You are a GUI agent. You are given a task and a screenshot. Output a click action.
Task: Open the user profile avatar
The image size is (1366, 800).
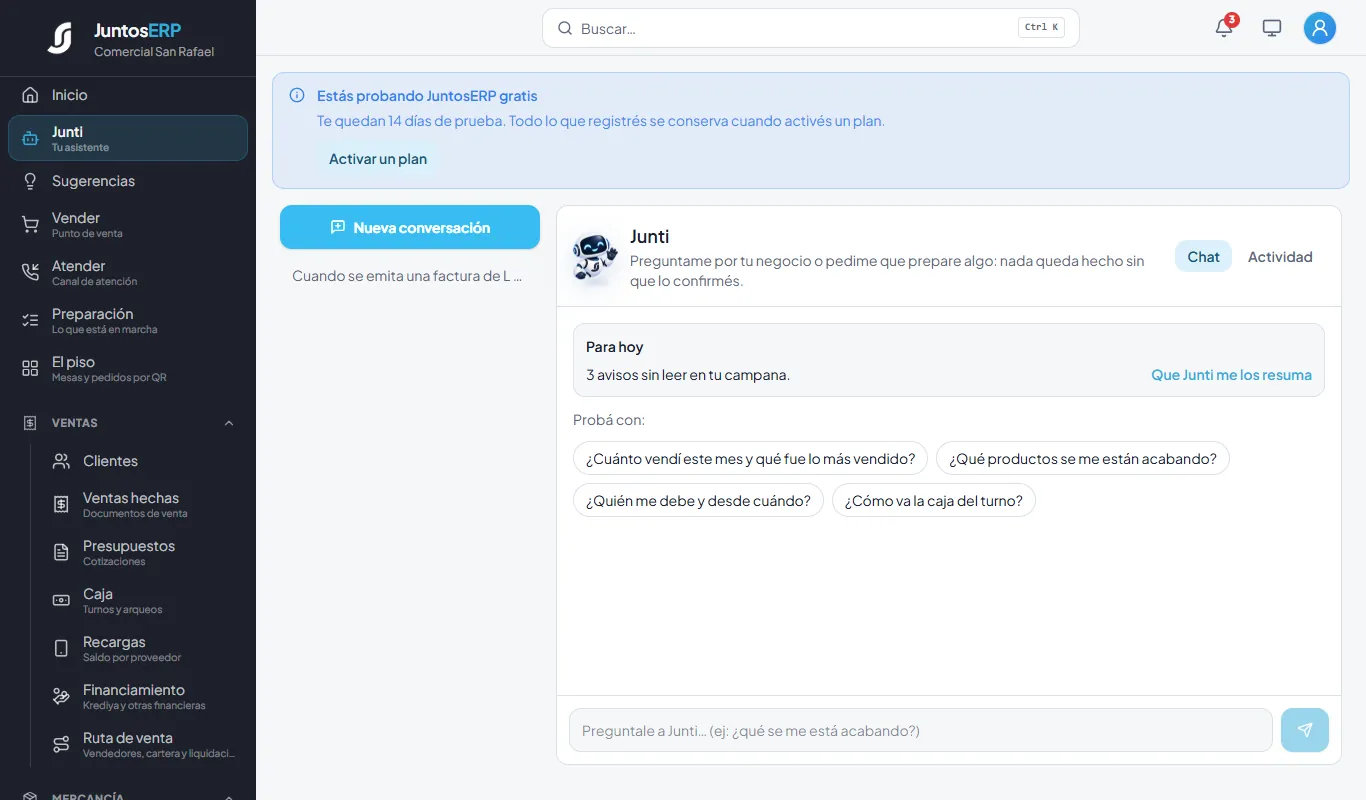point(1320,28)
